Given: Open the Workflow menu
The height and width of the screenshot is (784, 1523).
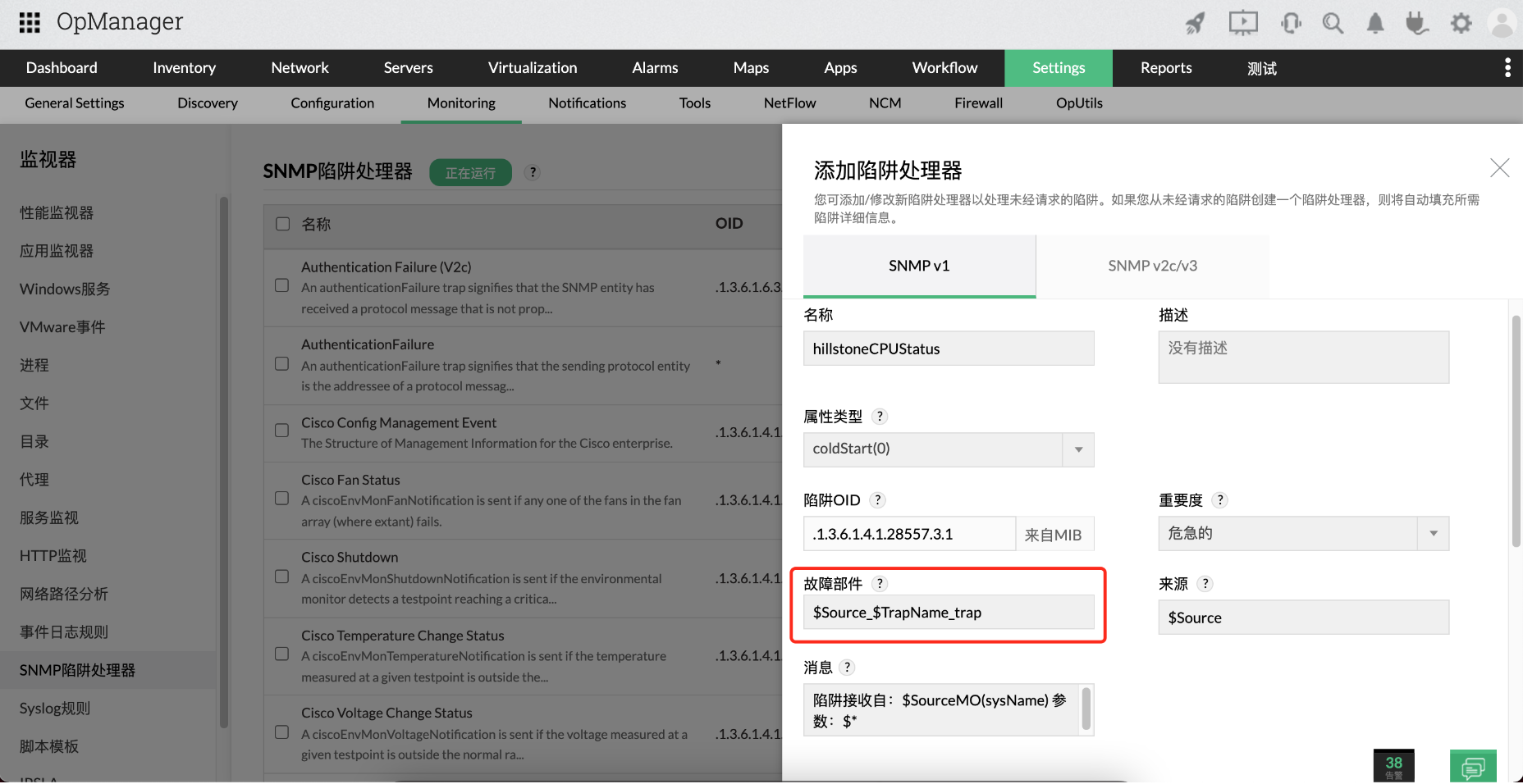Looking at the screenshot, I should point(945,68).
